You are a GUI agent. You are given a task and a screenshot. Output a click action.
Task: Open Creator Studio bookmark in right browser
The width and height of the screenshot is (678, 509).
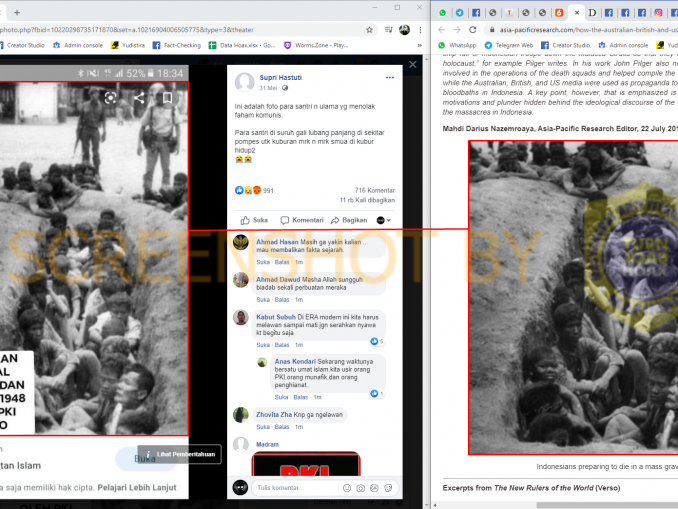click(x=566, y=45)
